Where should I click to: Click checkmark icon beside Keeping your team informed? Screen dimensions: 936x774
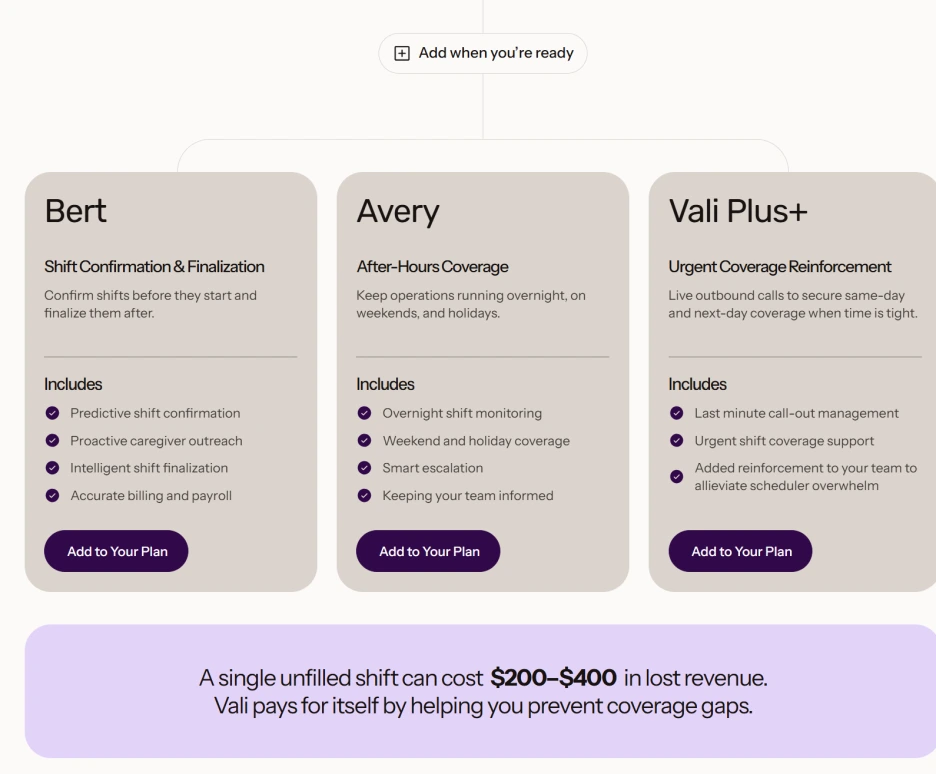point(364,495)
